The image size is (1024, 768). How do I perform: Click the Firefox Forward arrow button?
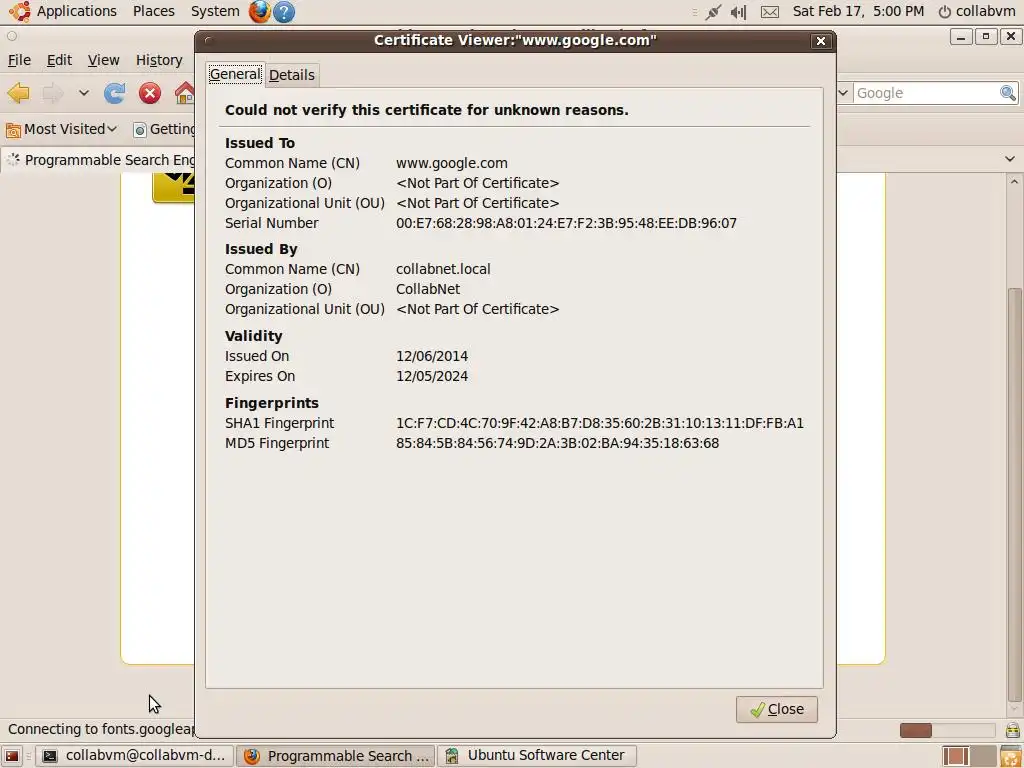point(53,93)
